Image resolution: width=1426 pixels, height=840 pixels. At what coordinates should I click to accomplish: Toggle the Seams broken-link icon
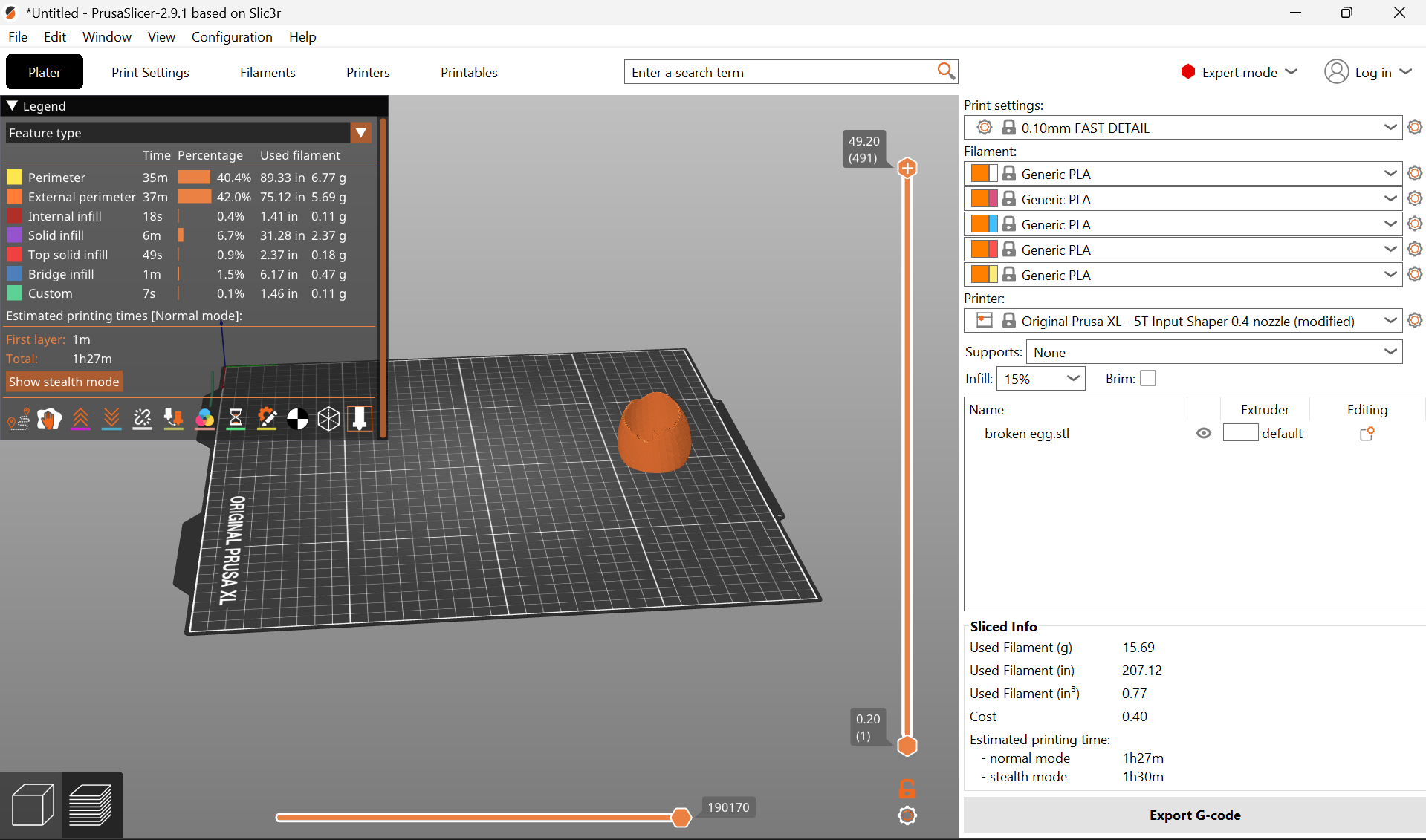click(x=142, y=420)
